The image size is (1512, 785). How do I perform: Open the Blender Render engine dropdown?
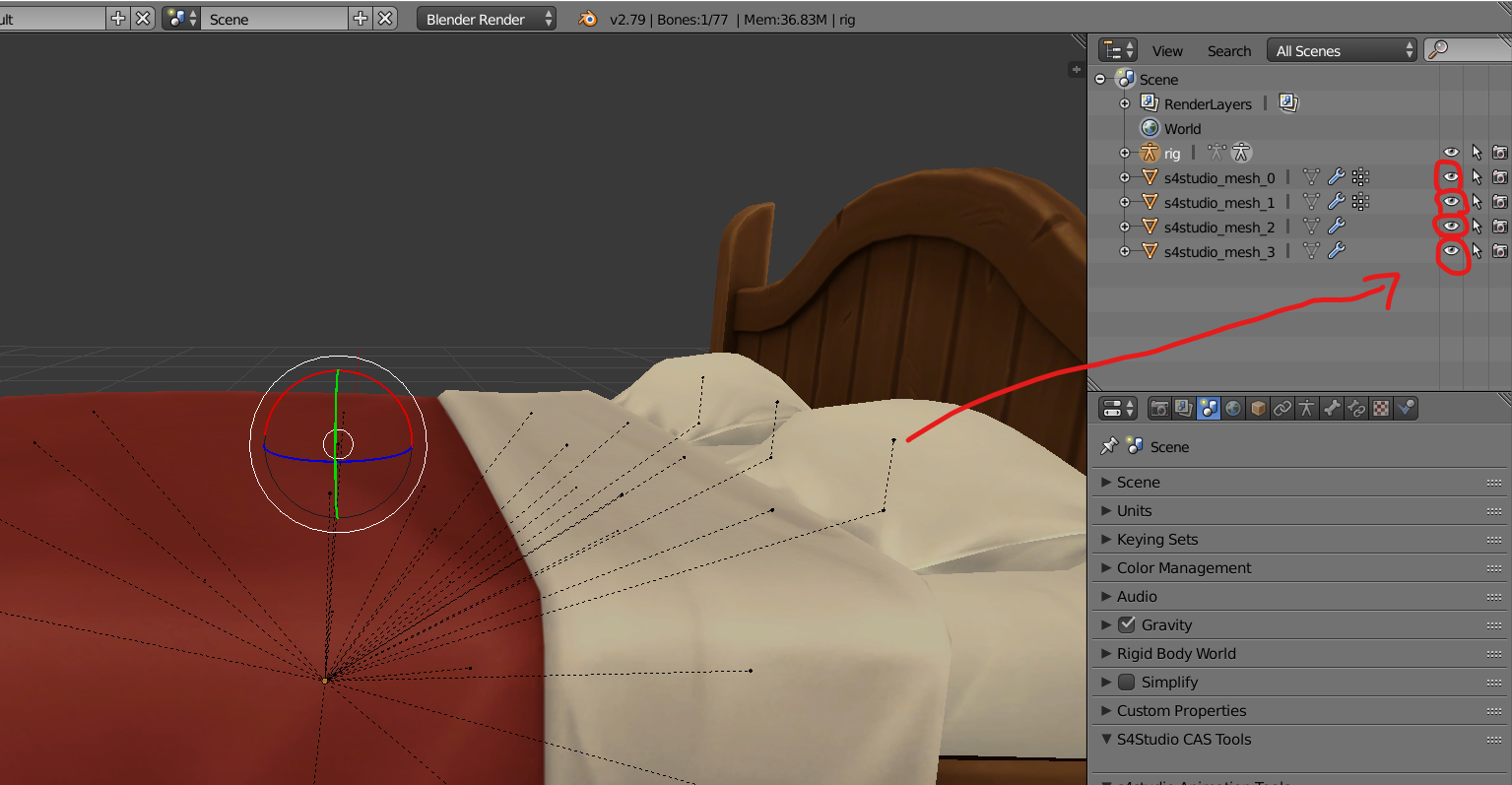point(487,19)
